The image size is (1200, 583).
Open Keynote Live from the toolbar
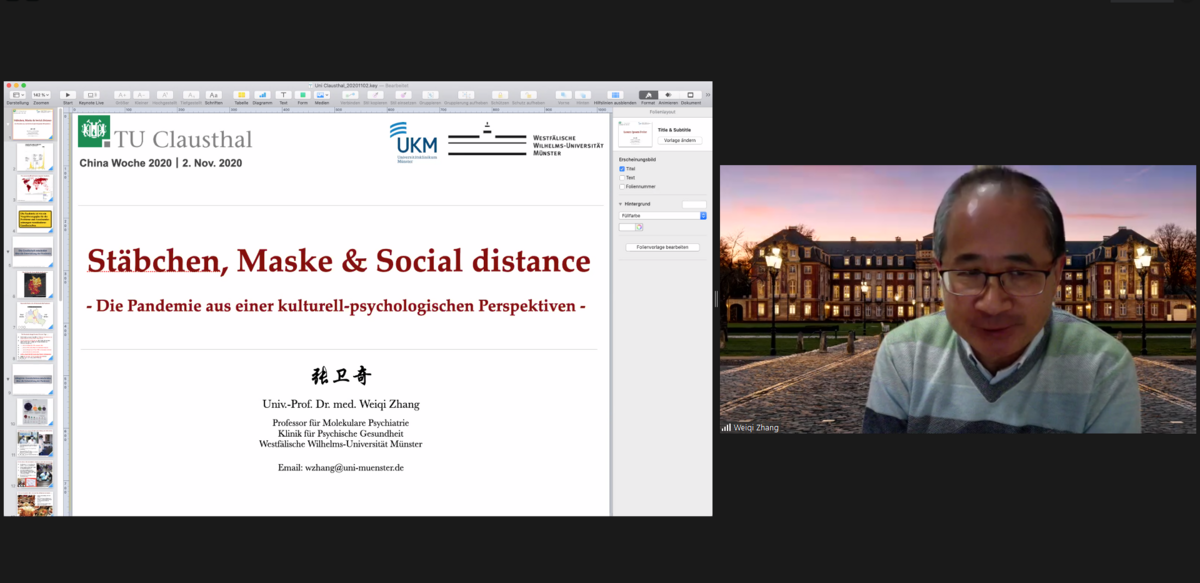pyautogui.click(x=91, y=95)
